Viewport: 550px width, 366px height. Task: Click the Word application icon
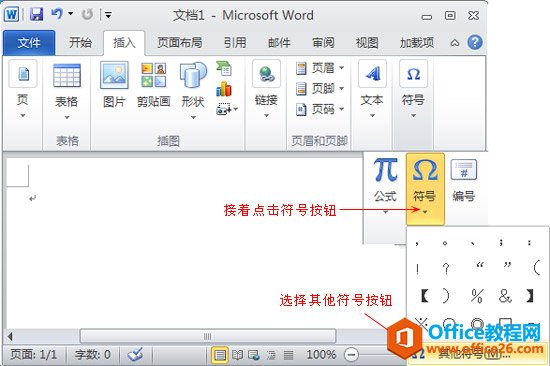[x=11, y=15]
